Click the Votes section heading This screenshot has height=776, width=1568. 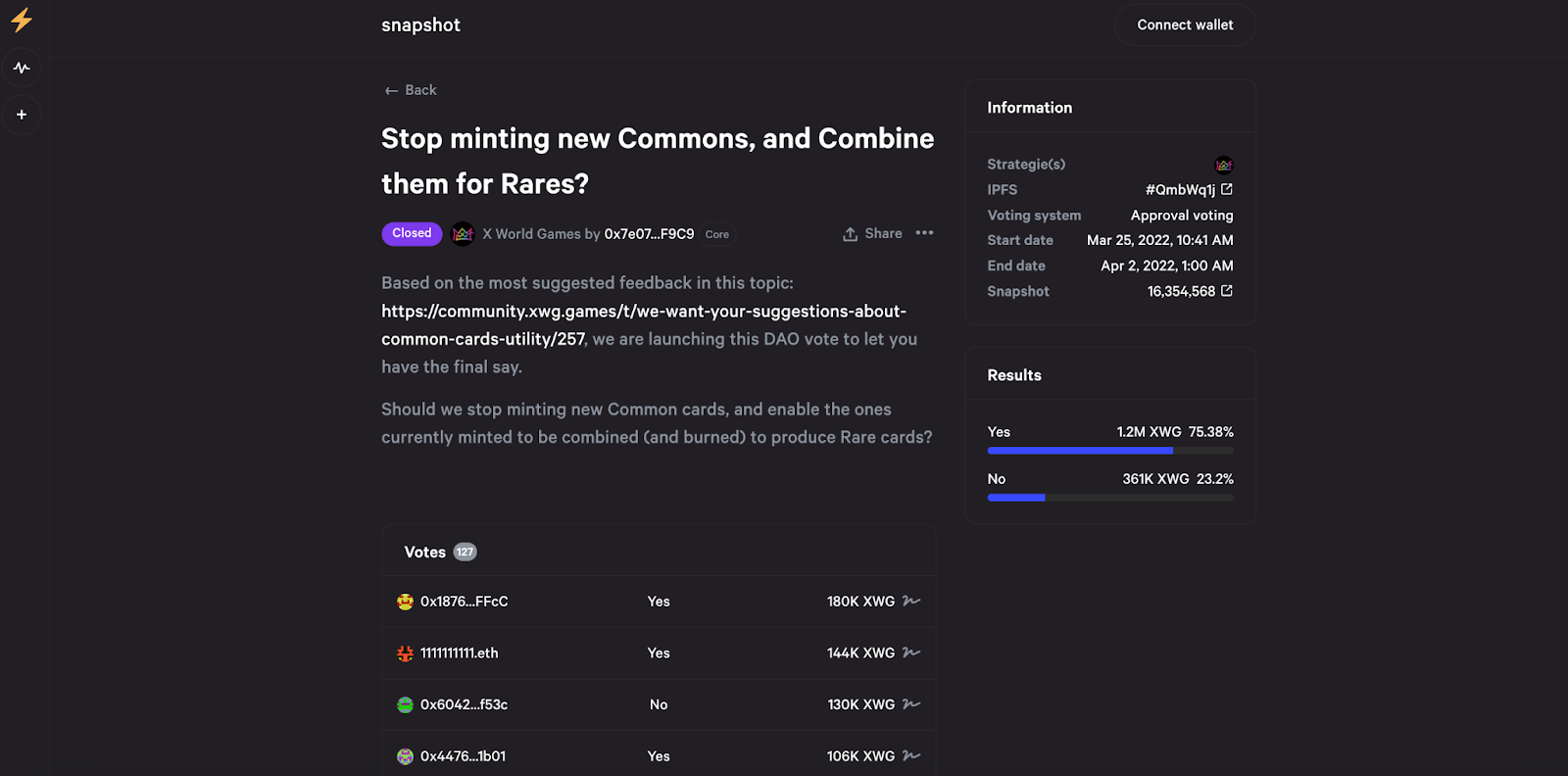(x=424, y=553)
